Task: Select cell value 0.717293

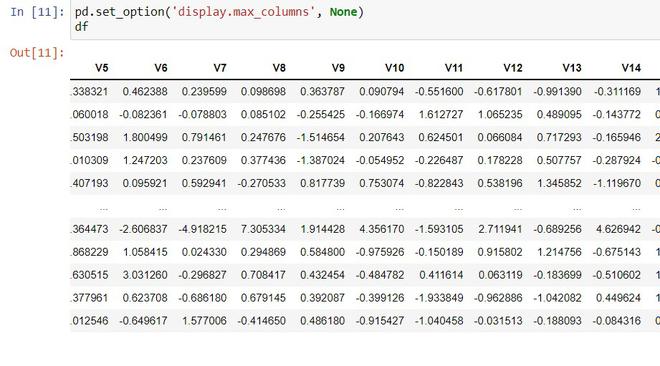Action: (x=559, y=137)
